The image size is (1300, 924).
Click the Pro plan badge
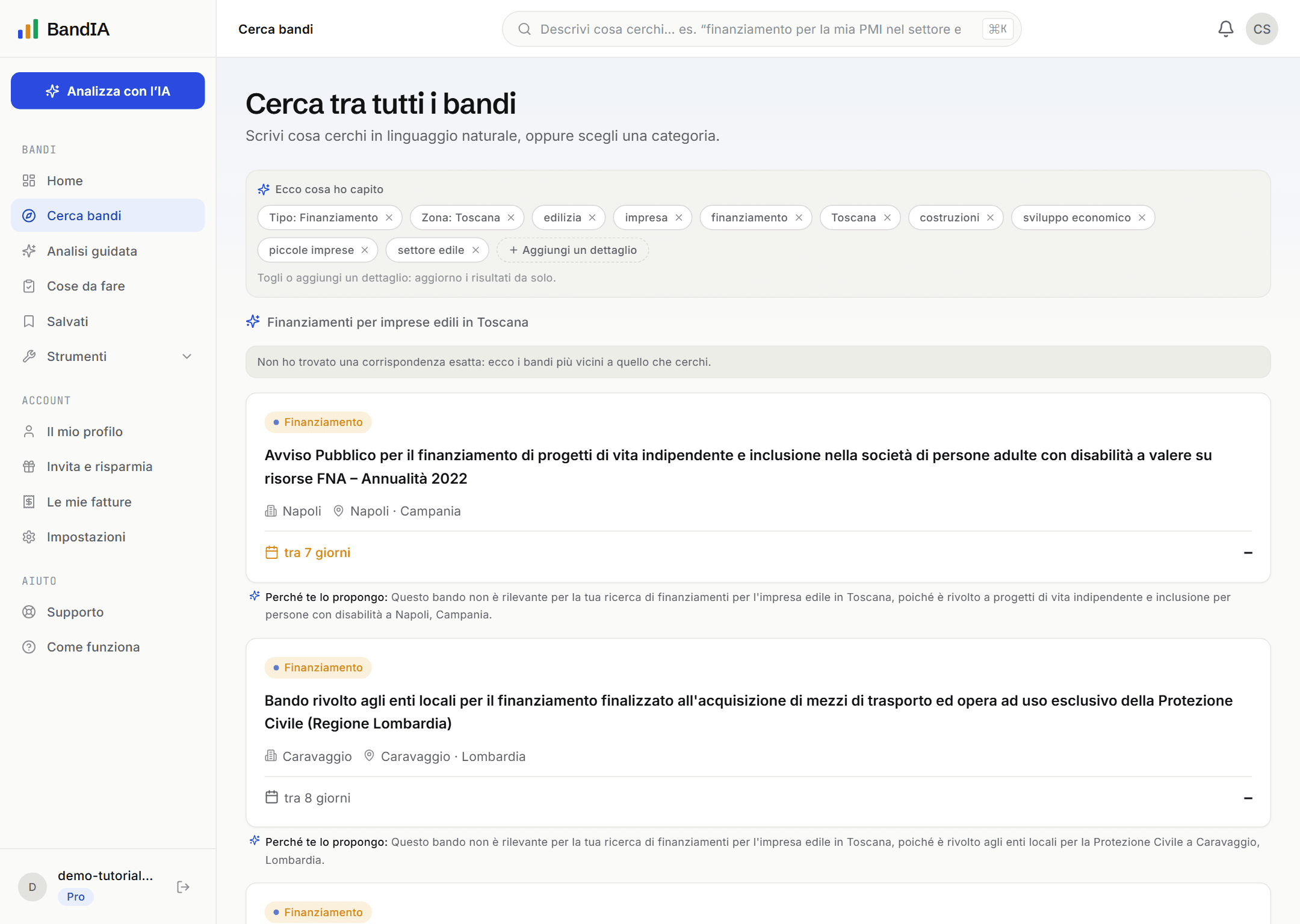coord(76,896)
